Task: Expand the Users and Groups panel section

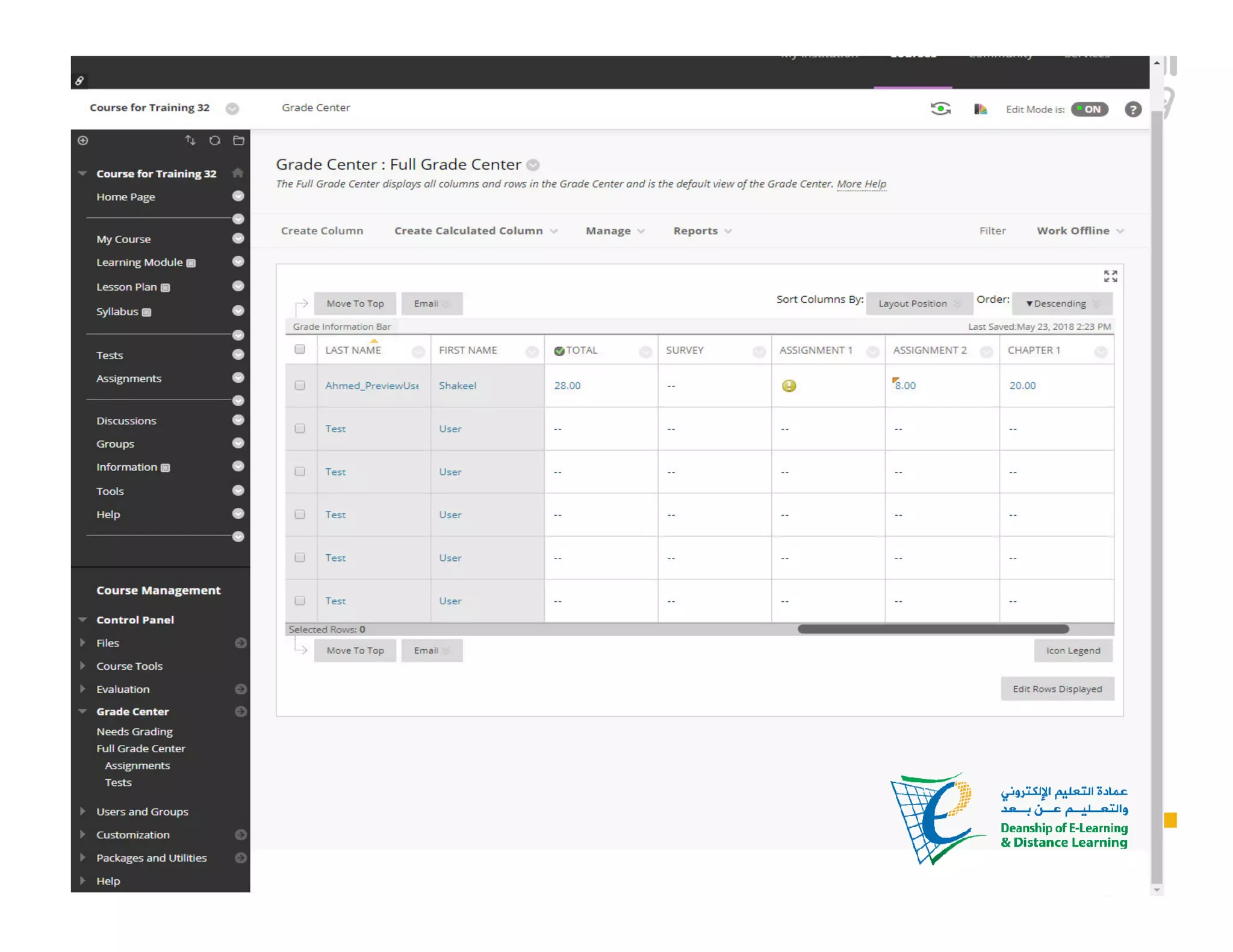Action: (x=142, y=811)
